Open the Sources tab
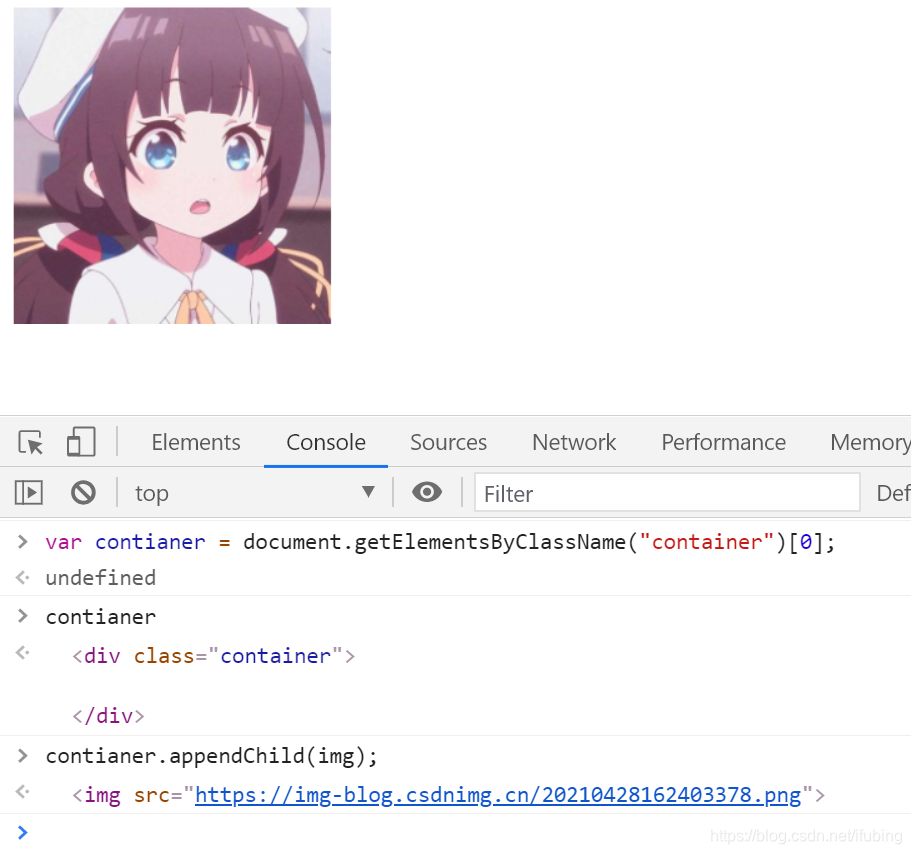This screenshot has width=911, height=854. (x=449, y=443)
